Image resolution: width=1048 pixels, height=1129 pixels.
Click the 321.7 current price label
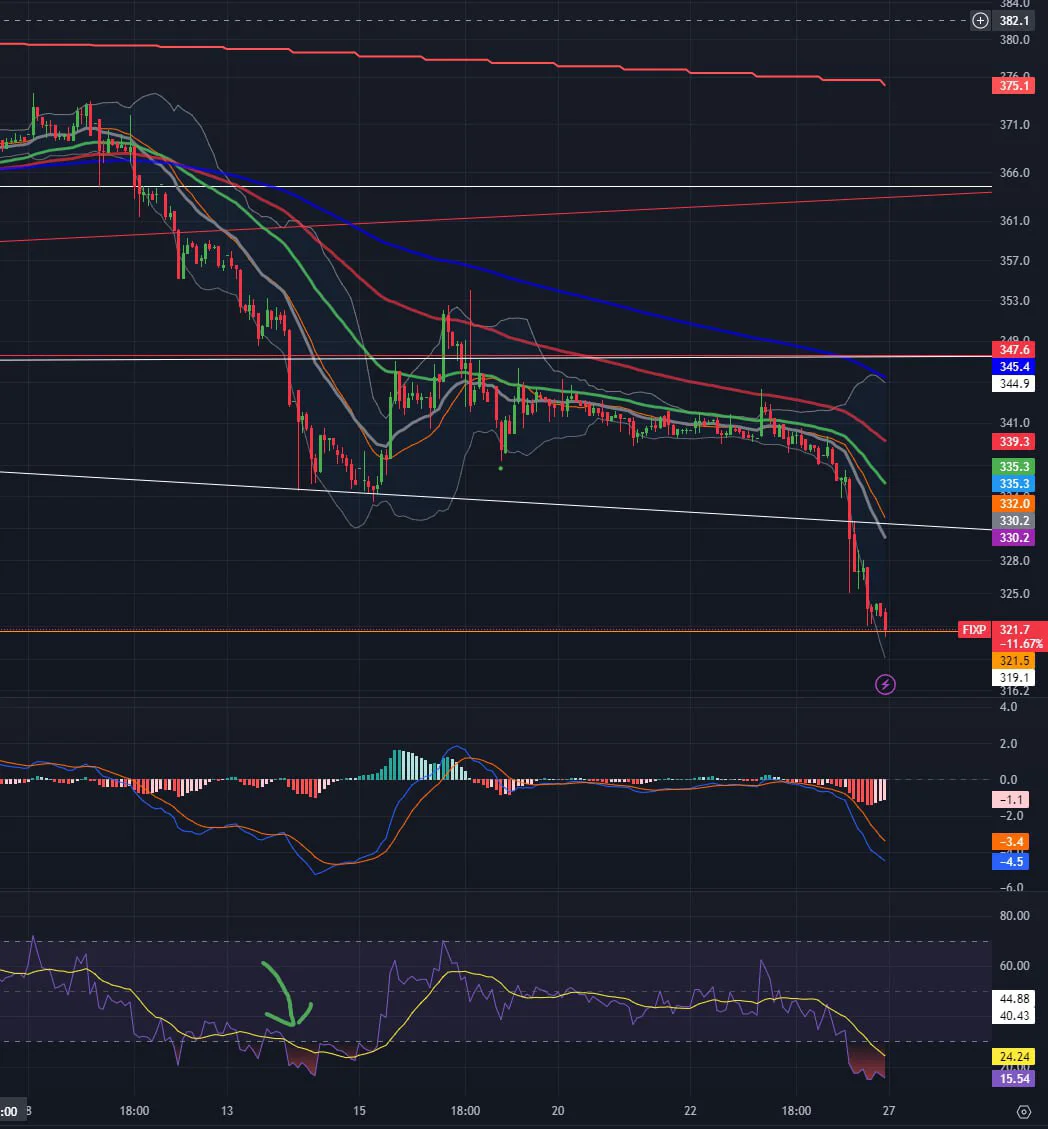pos(1014,629)
